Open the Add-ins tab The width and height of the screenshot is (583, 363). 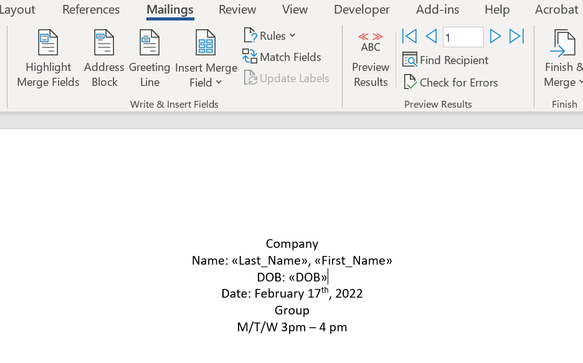tap(437, 9)
